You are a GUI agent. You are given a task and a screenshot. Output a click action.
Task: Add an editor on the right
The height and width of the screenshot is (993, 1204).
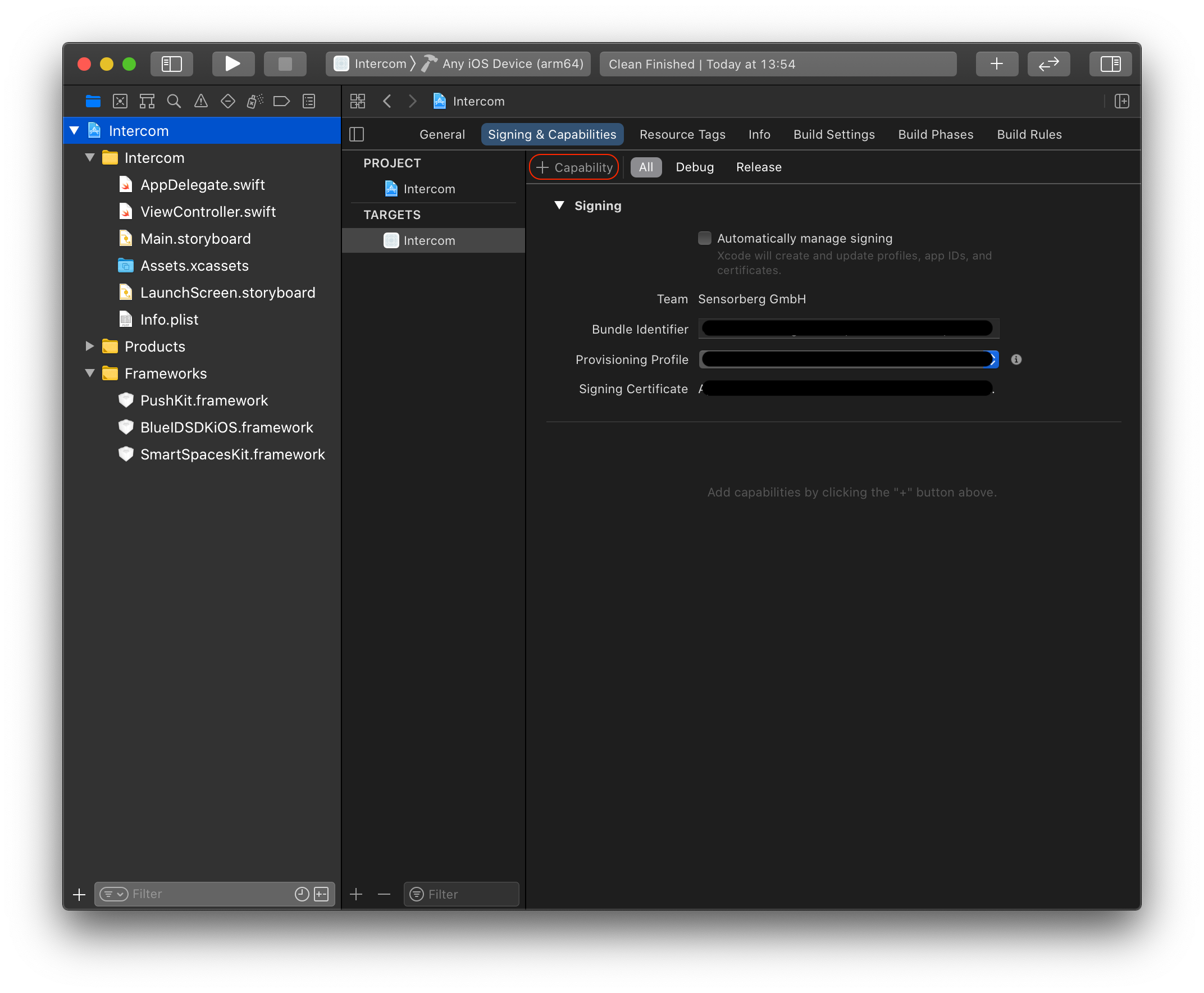(x=1121, y=101)
